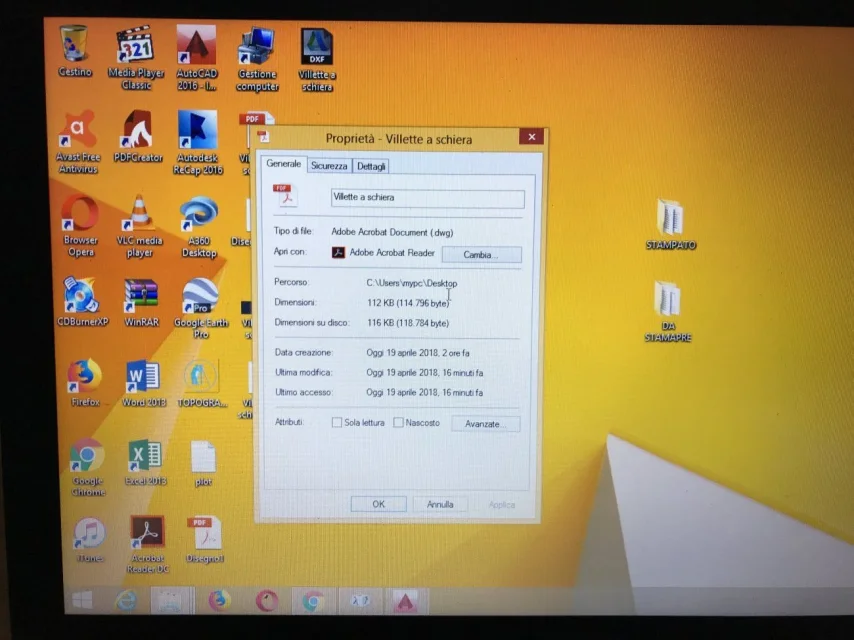
Task: Confirm with the OK button
Action: coord(379,504)
